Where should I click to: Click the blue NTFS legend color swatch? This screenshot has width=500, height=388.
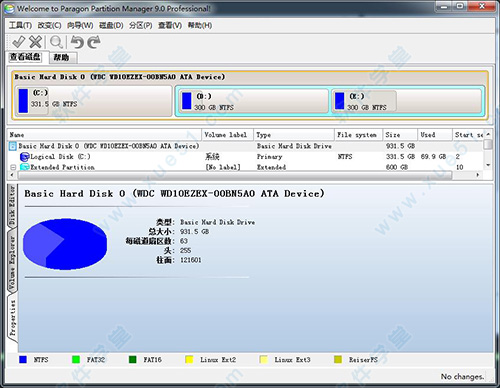(23, 359)
